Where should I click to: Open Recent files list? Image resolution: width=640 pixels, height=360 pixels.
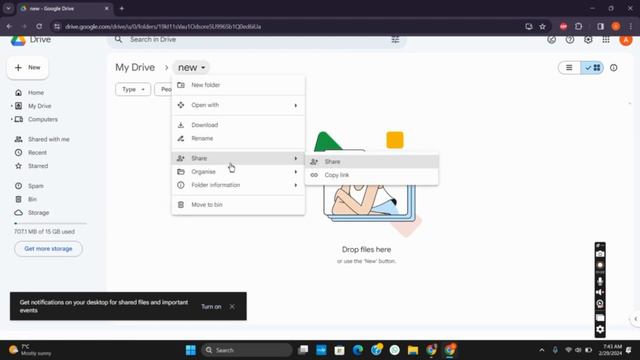(37, 153)
